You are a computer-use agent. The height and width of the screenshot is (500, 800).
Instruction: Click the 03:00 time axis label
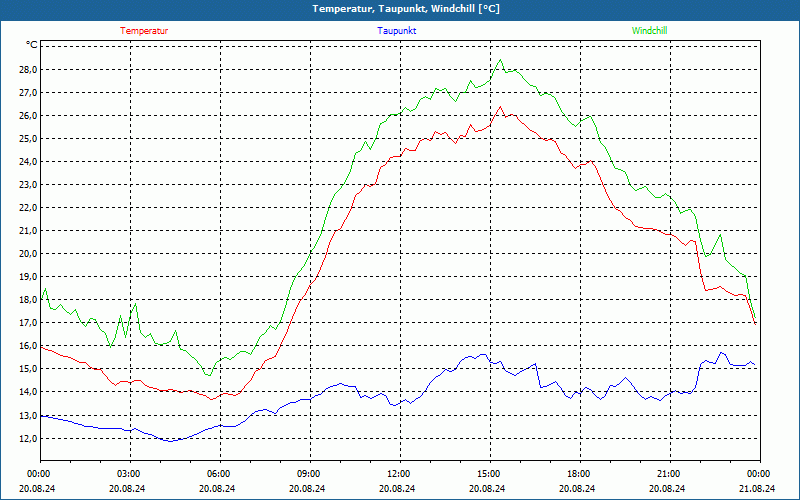[130, 473]
